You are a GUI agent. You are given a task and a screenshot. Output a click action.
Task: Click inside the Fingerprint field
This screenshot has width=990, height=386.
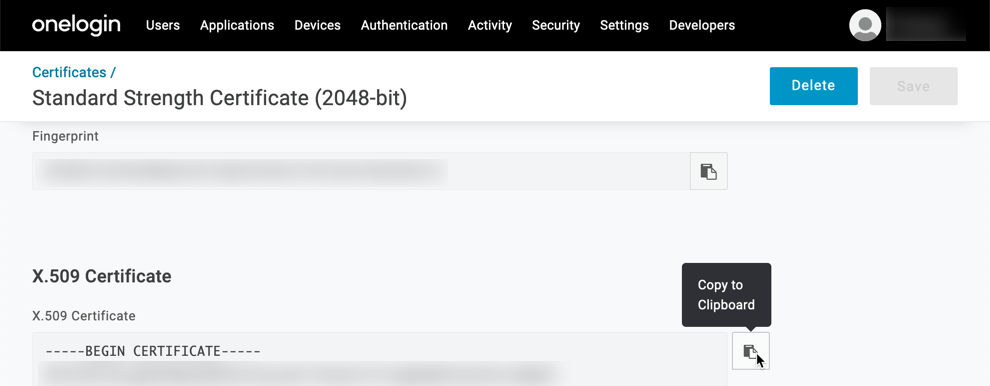point(361,171)
